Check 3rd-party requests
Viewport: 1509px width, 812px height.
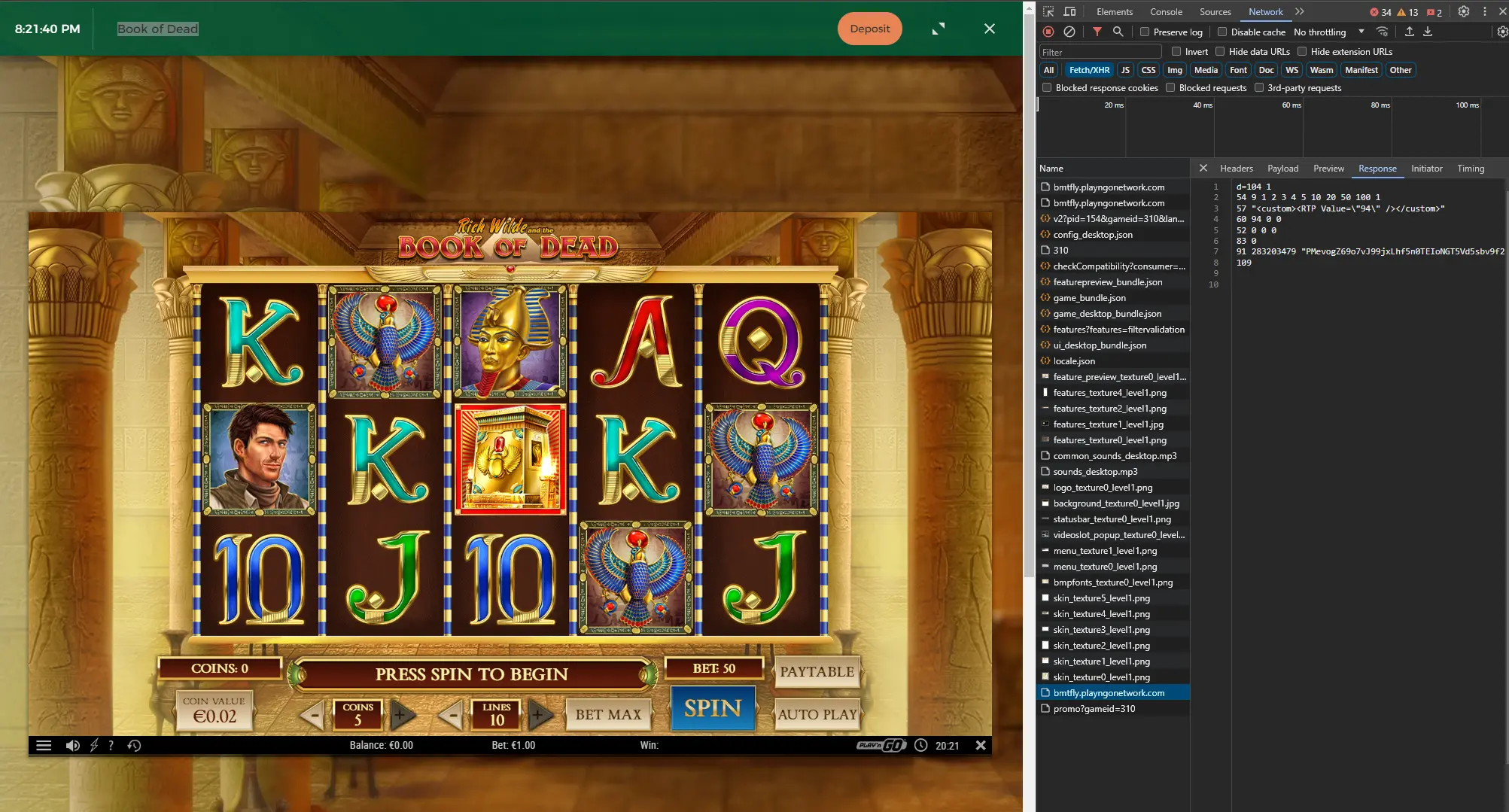tap(1259, 87)
